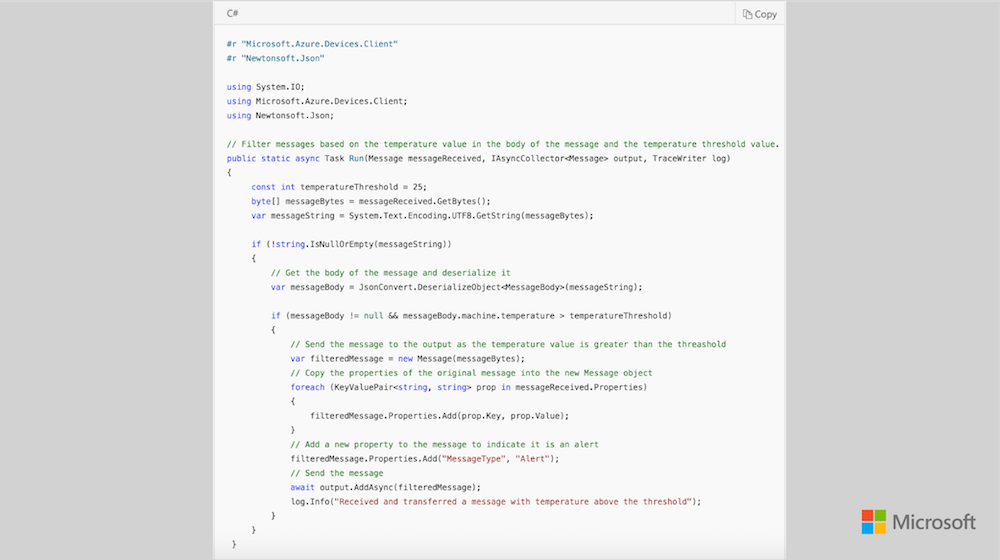Click the 'Send the message to the output' comment
The height and width of the screenshot is (560, 1000).
(x=508, y=344)
